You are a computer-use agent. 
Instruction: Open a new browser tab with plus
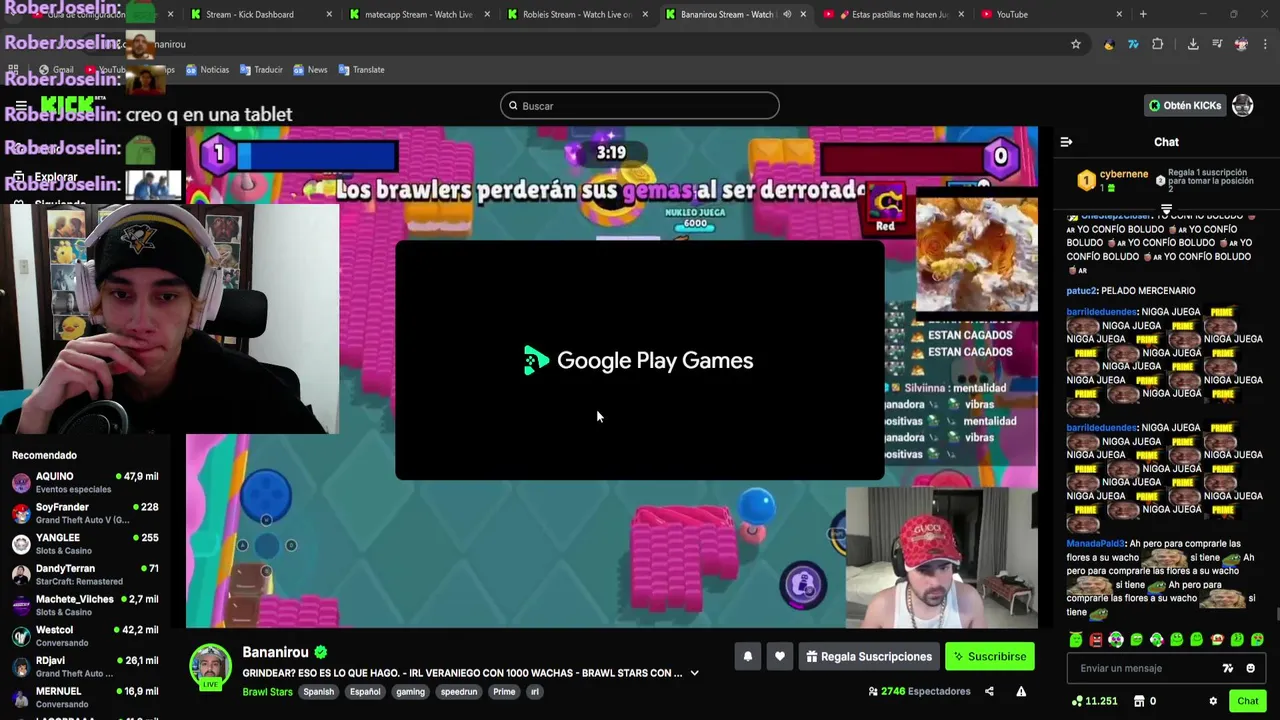tap(1143, 14)
